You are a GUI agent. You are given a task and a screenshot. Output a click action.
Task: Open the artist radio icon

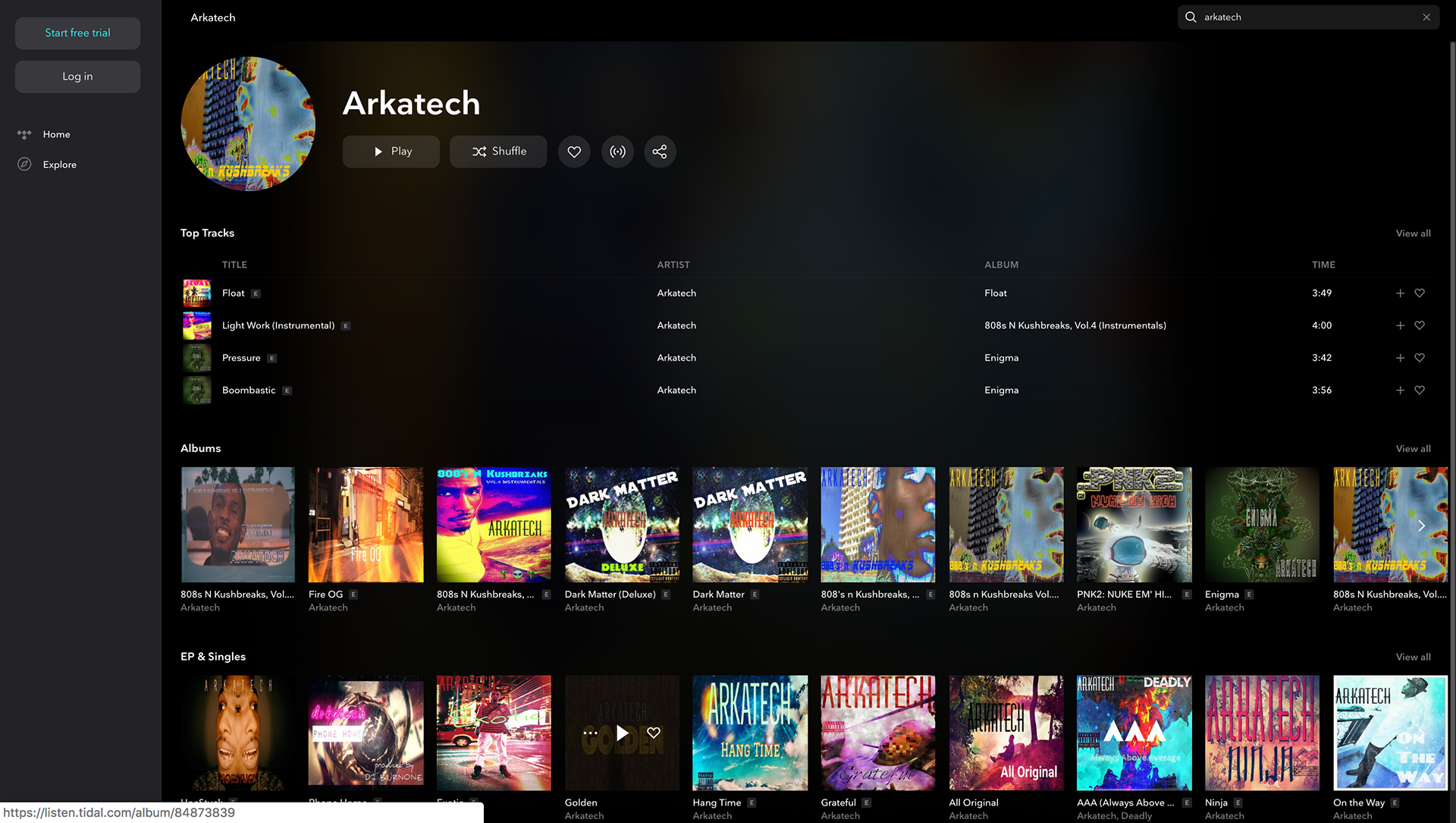click(617, 152)
